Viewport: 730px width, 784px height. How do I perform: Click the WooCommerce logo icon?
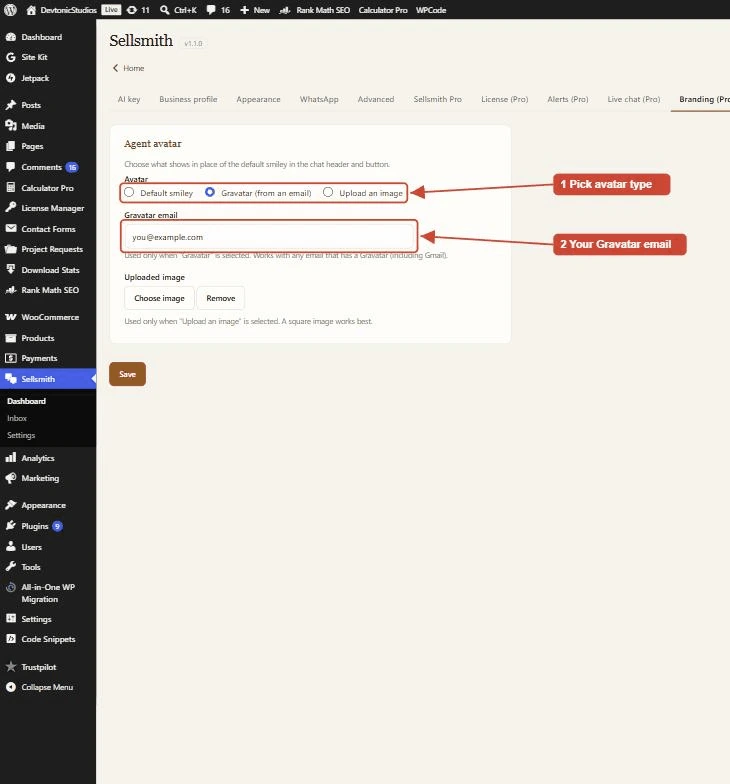tap(10, 317)
